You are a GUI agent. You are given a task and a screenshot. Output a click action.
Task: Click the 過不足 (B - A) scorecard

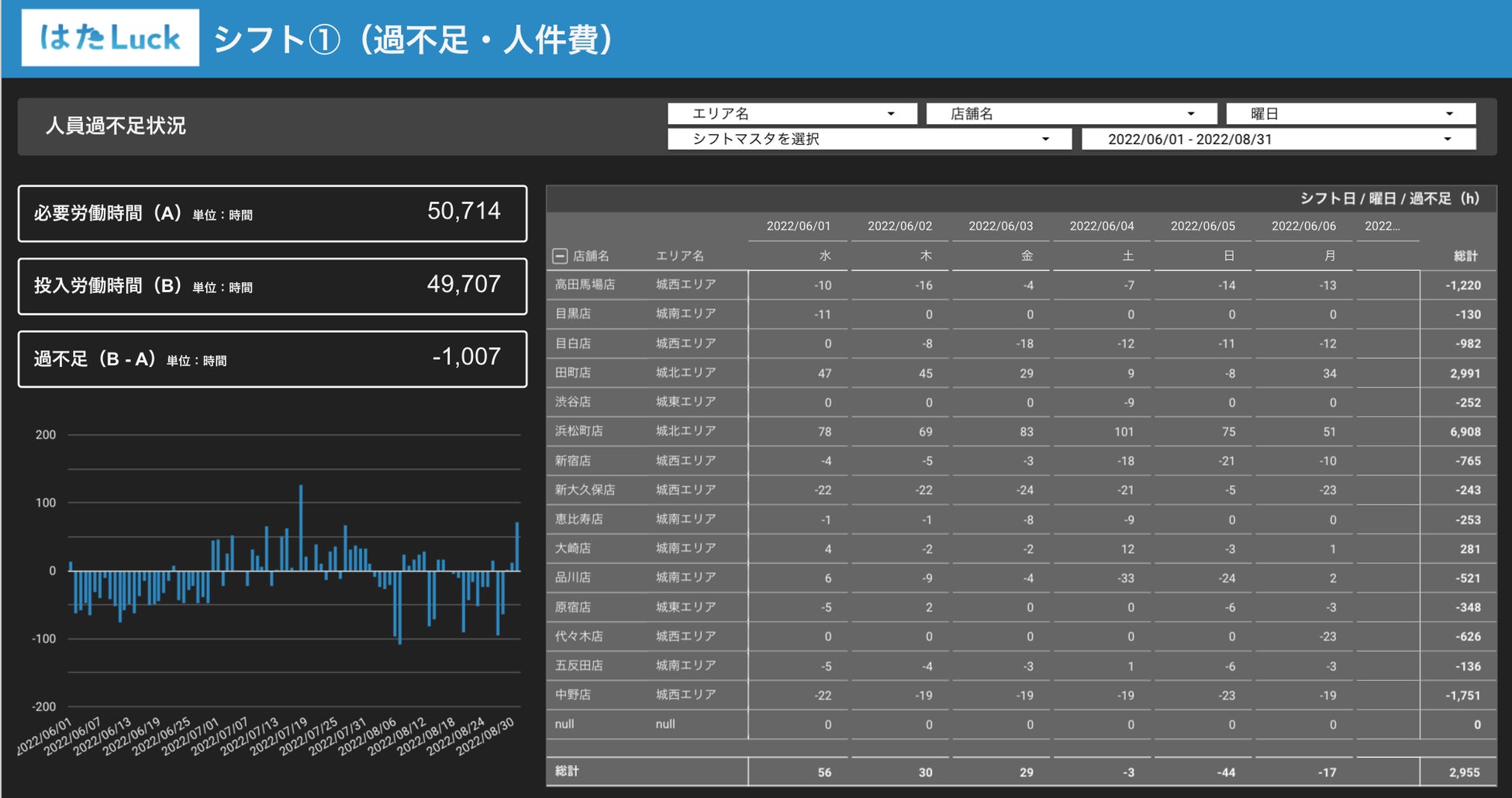tap(273, 359)
